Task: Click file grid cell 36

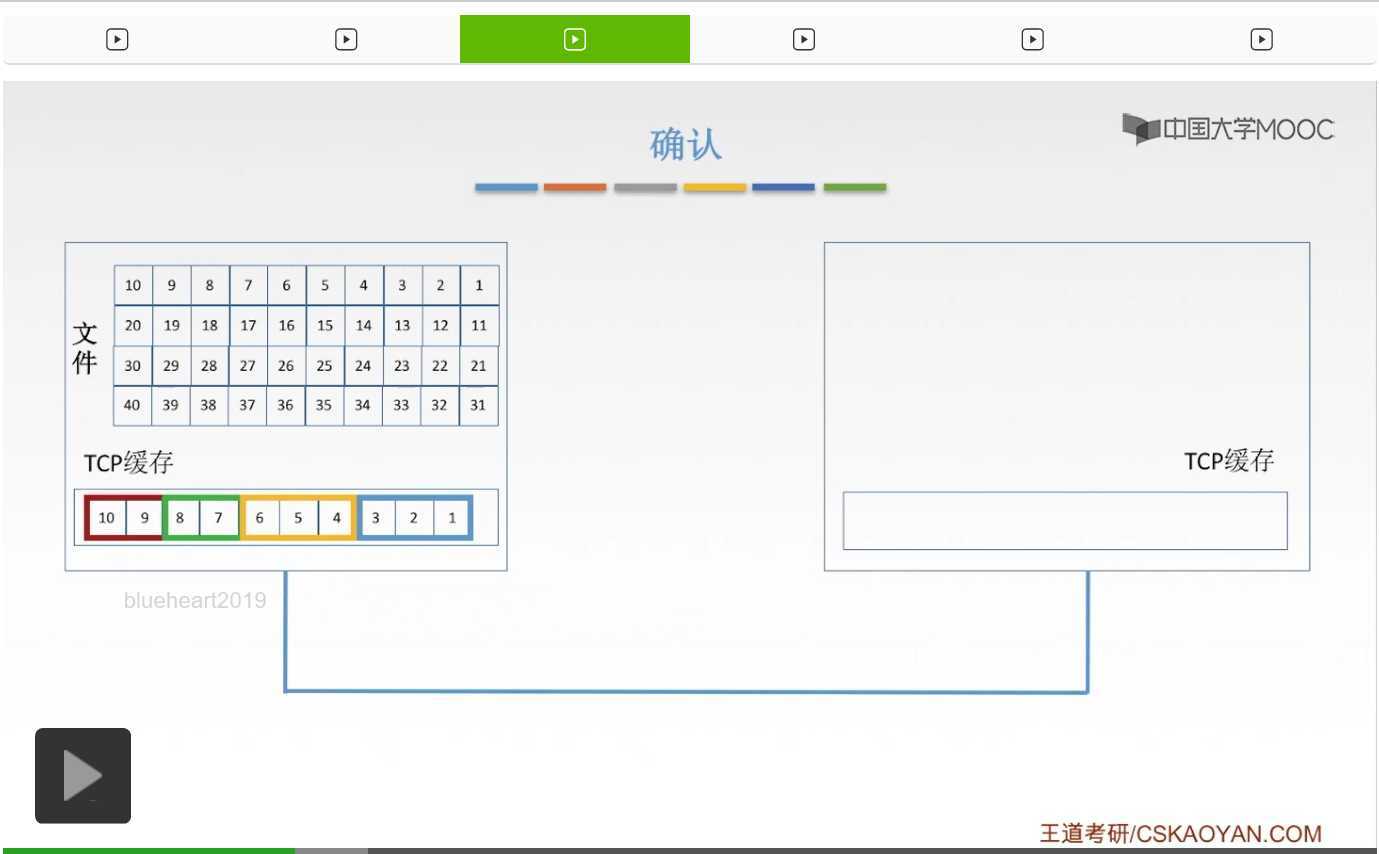Action: click(286, 405)
